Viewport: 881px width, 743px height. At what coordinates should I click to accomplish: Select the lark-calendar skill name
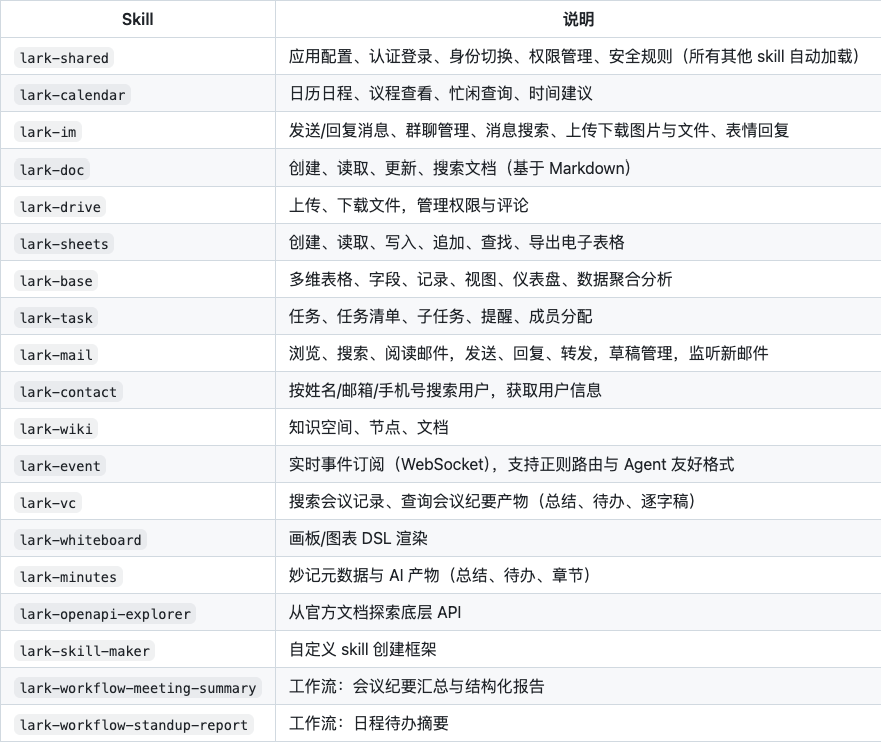72,94
